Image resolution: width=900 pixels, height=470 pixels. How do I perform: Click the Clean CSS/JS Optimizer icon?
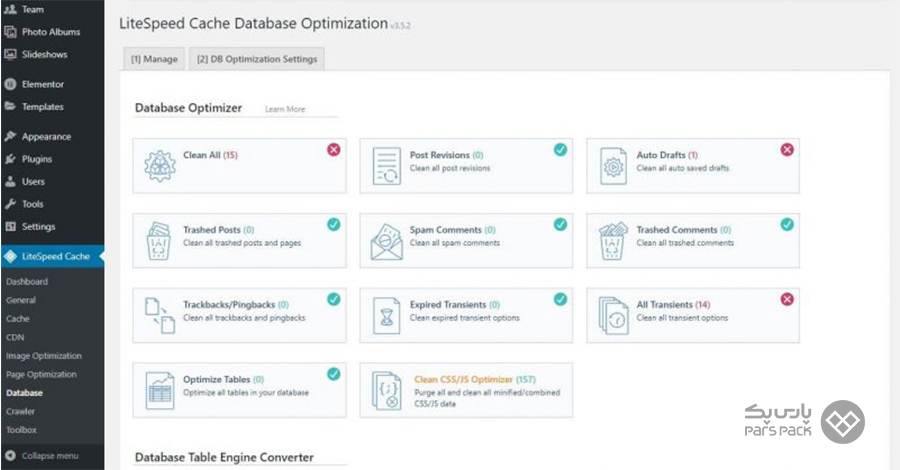coord(386,391)
